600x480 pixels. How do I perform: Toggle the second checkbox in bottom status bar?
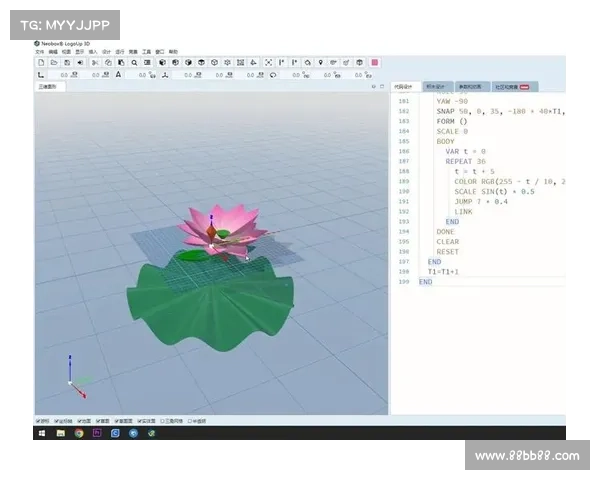pyautogui.click(x=56, y=421)
